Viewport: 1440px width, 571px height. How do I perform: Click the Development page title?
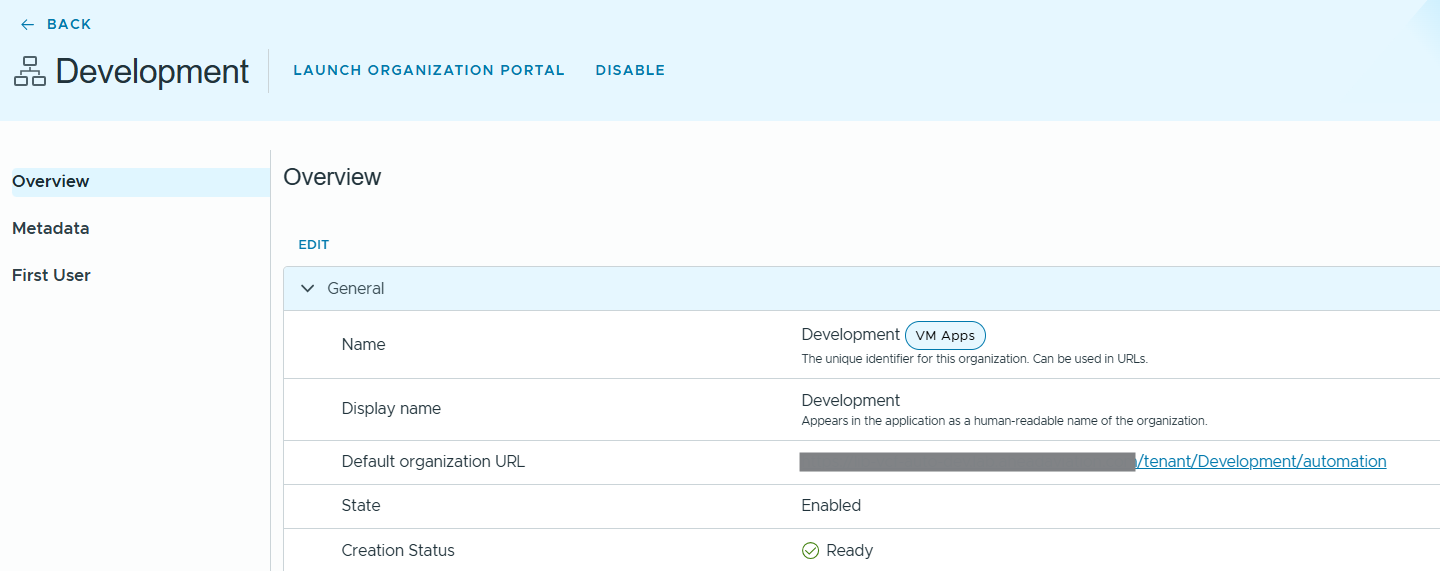[152, 71]
